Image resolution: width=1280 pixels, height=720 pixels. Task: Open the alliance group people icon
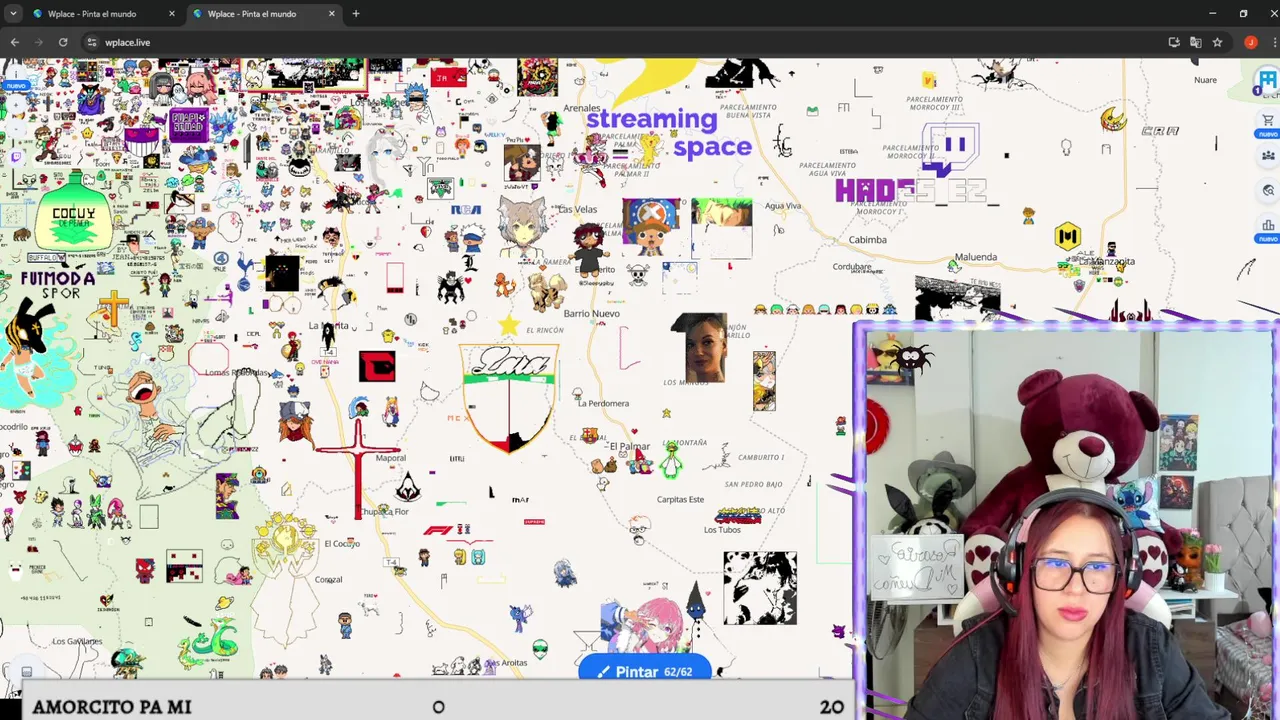1268,155
